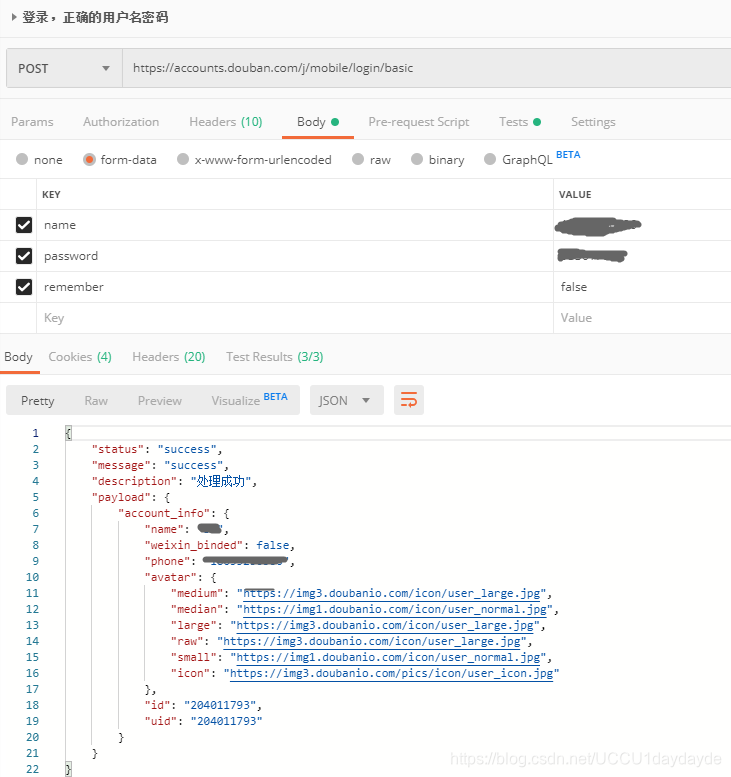This screenshot has width=731, height=777.
Task: Uncheck the name parameter checkbox
Action: point(24,225)
